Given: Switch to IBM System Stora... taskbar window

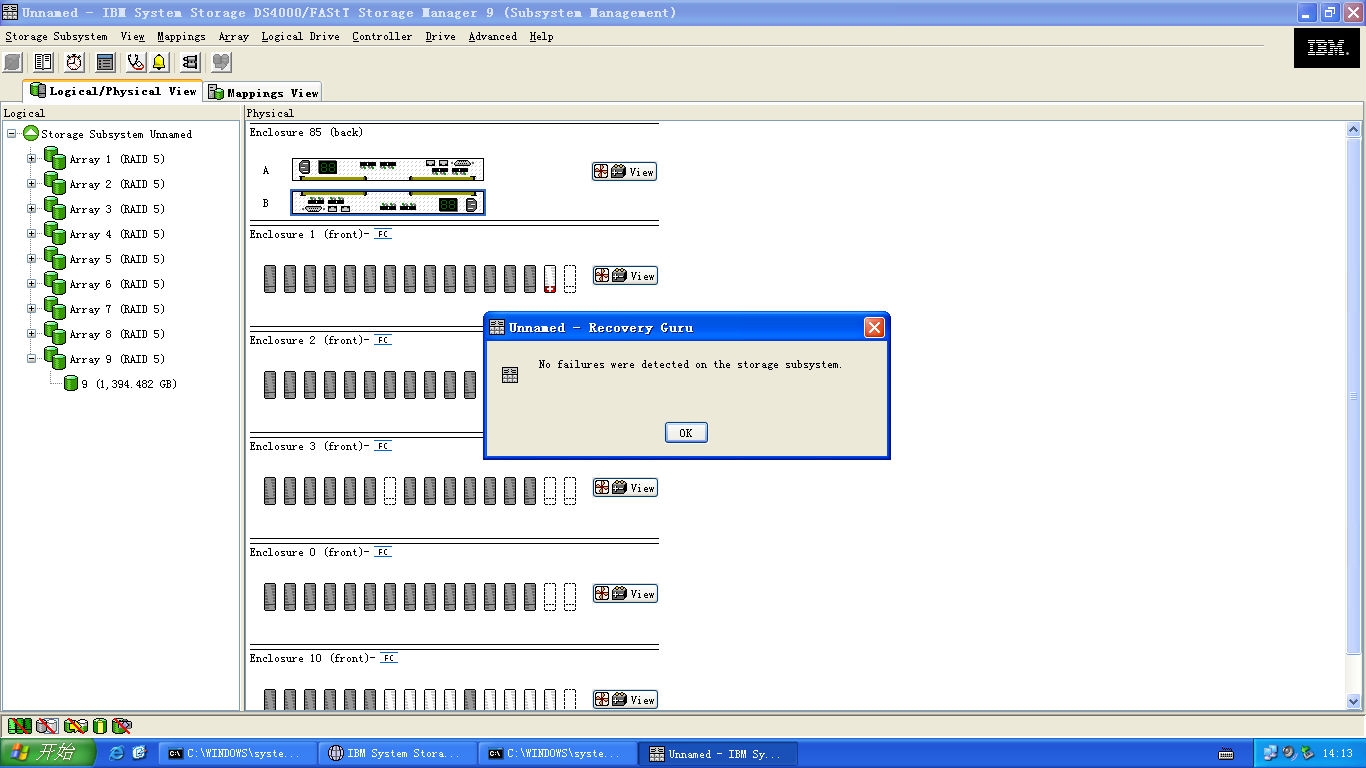Looking at the screenshot, I should click(x=398, y=754).
